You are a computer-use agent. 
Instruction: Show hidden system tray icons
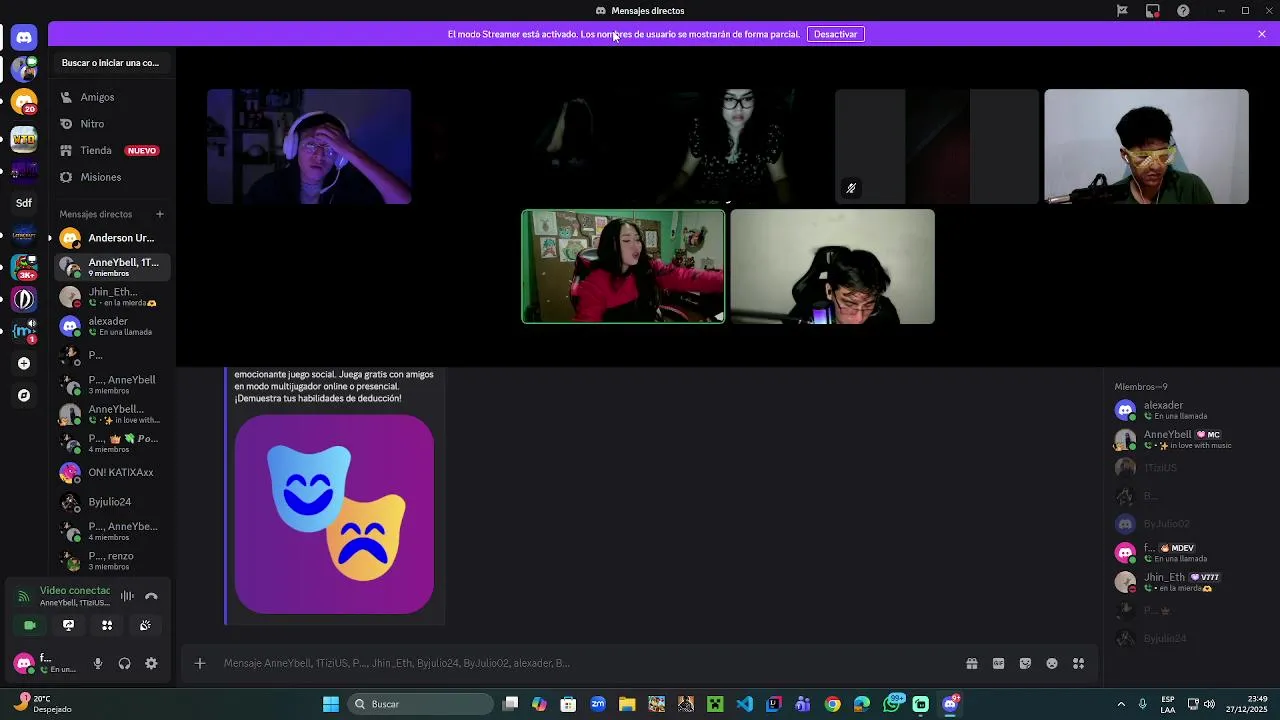(1121, 704)
